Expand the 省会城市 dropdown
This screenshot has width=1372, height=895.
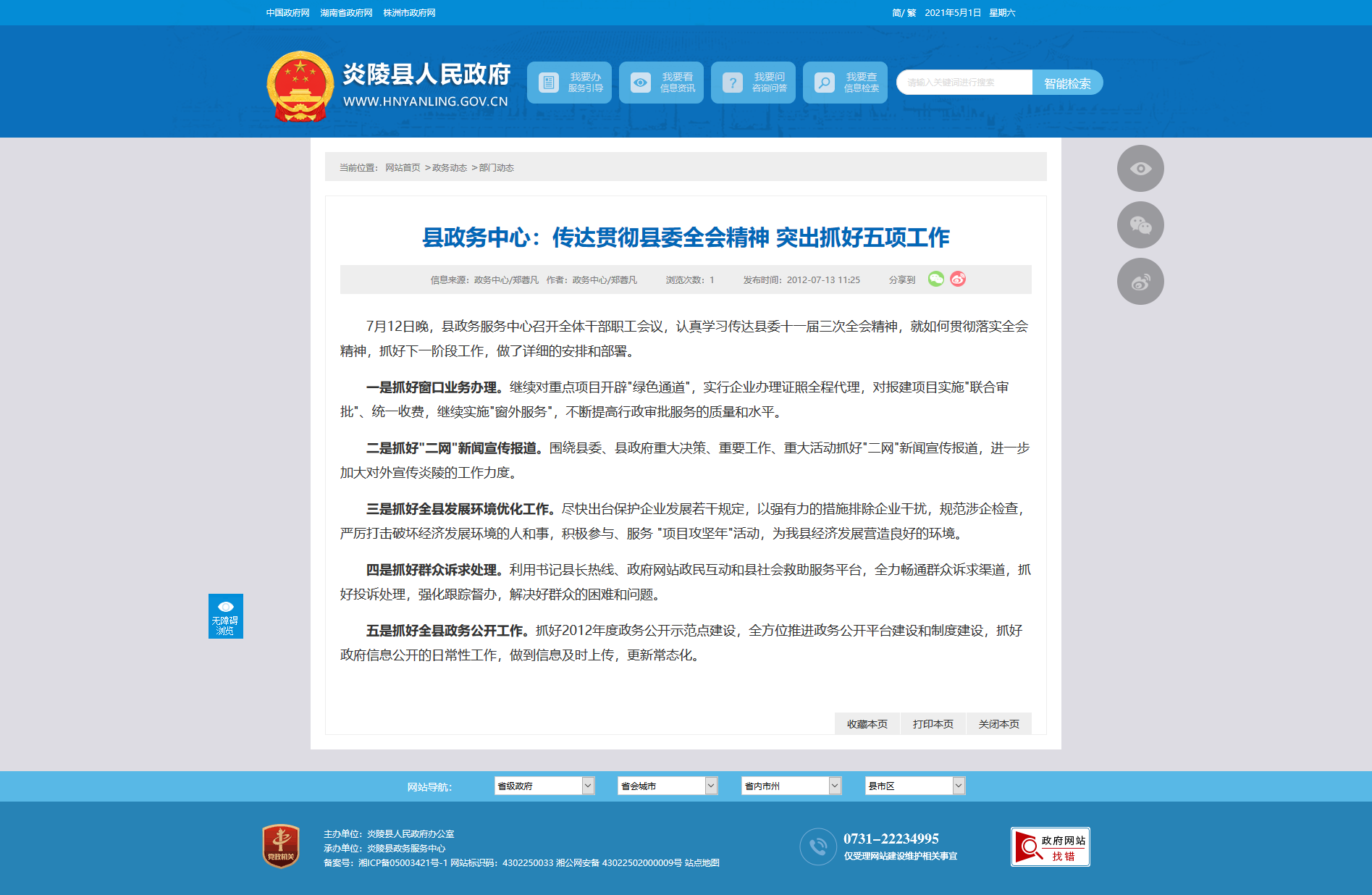[x=668, y=786]
